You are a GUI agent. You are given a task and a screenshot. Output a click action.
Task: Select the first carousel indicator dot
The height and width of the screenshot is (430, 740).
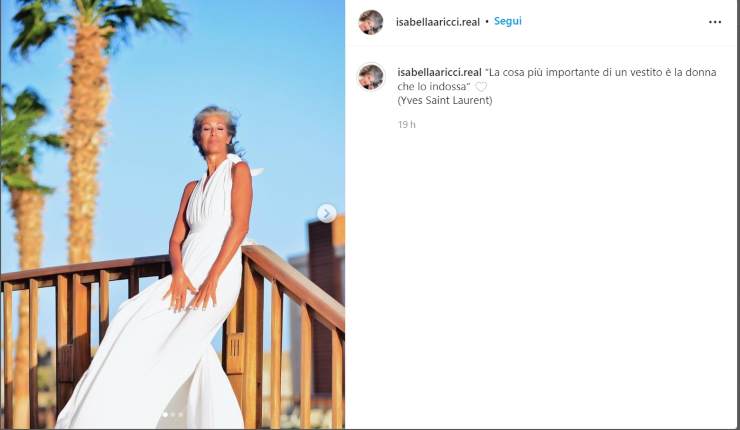[165, 414]
